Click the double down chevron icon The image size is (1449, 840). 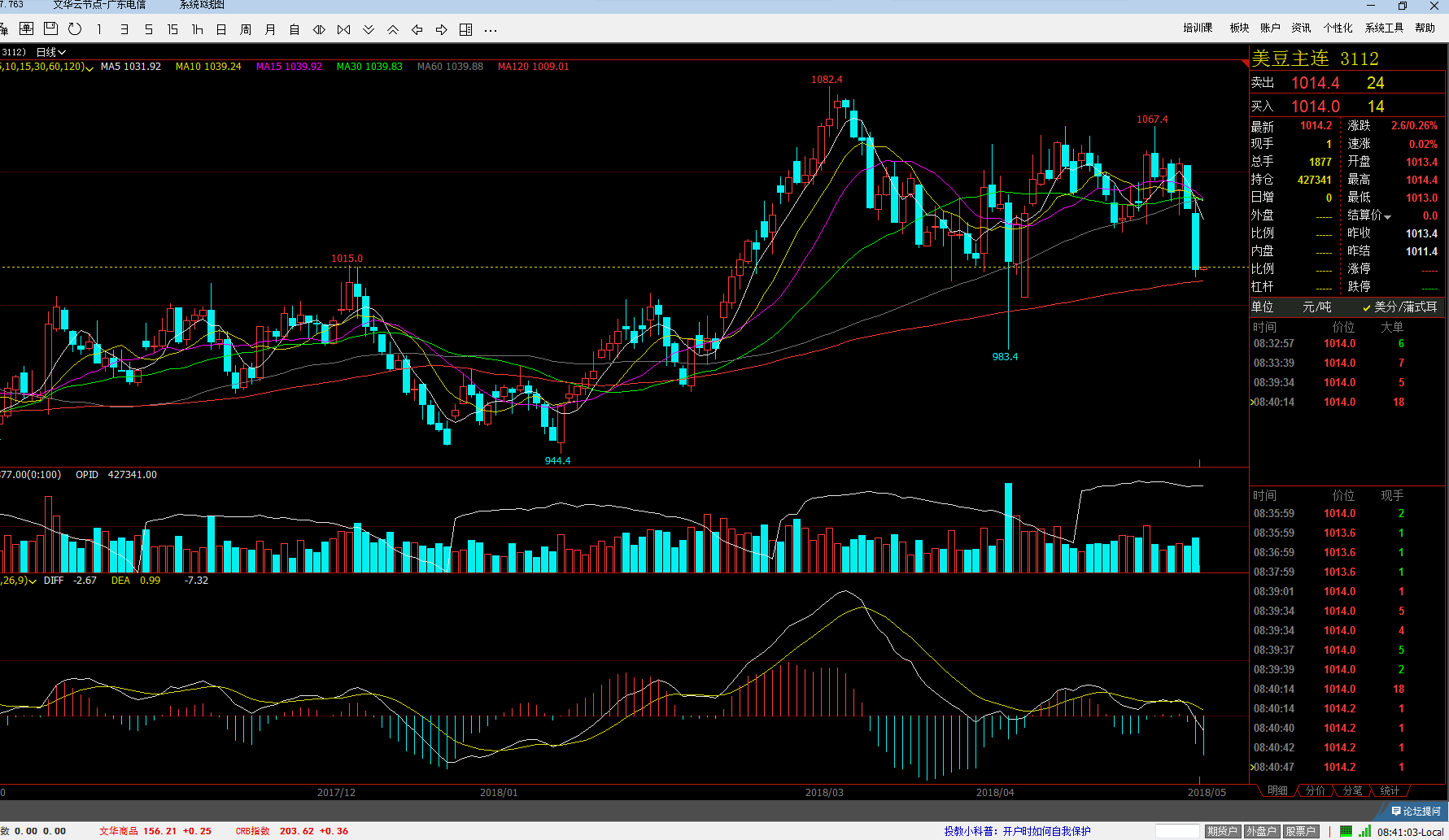click(x=369, y=30)
